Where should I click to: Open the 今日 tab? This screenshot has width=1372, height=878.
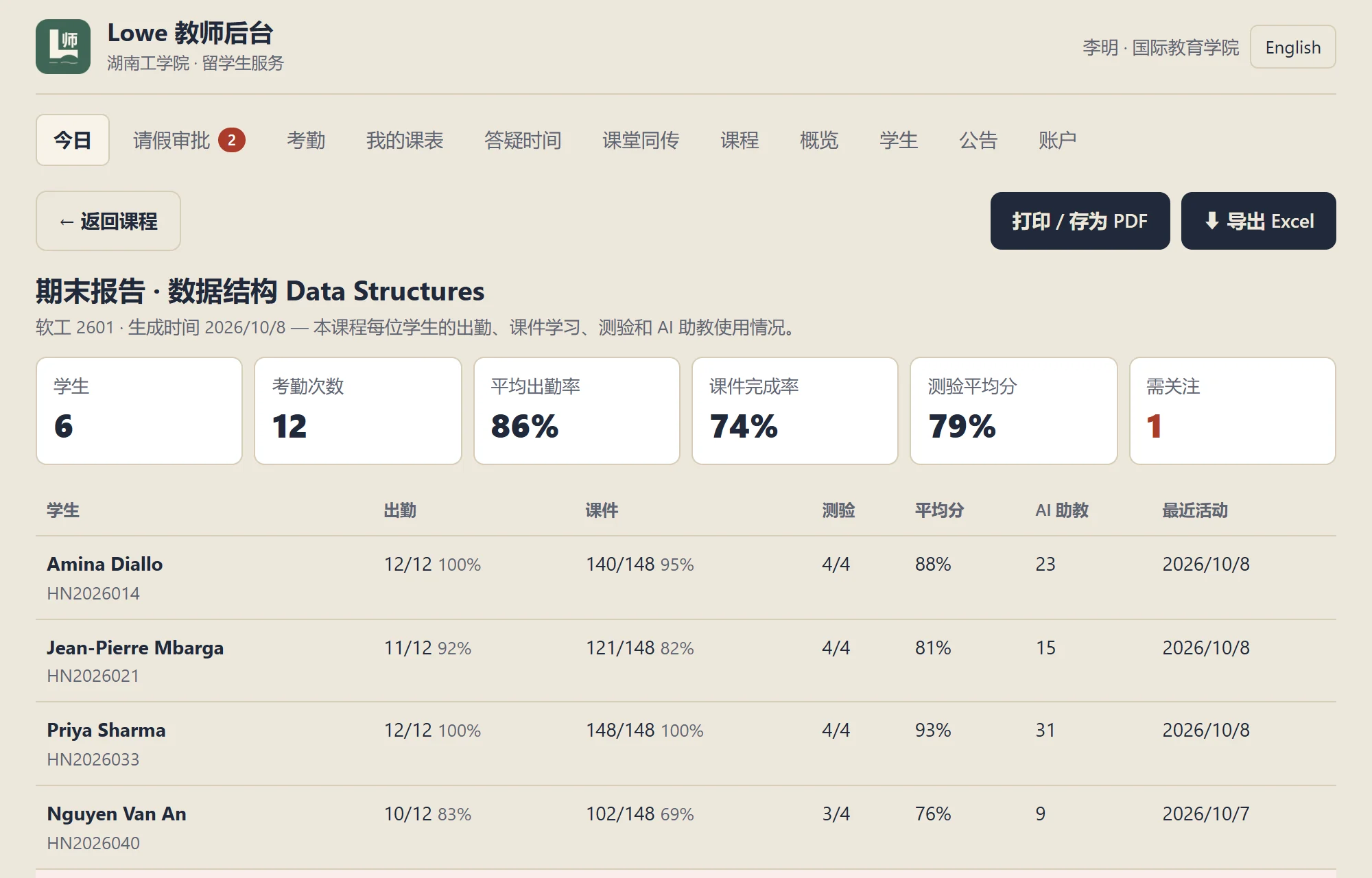73,140
